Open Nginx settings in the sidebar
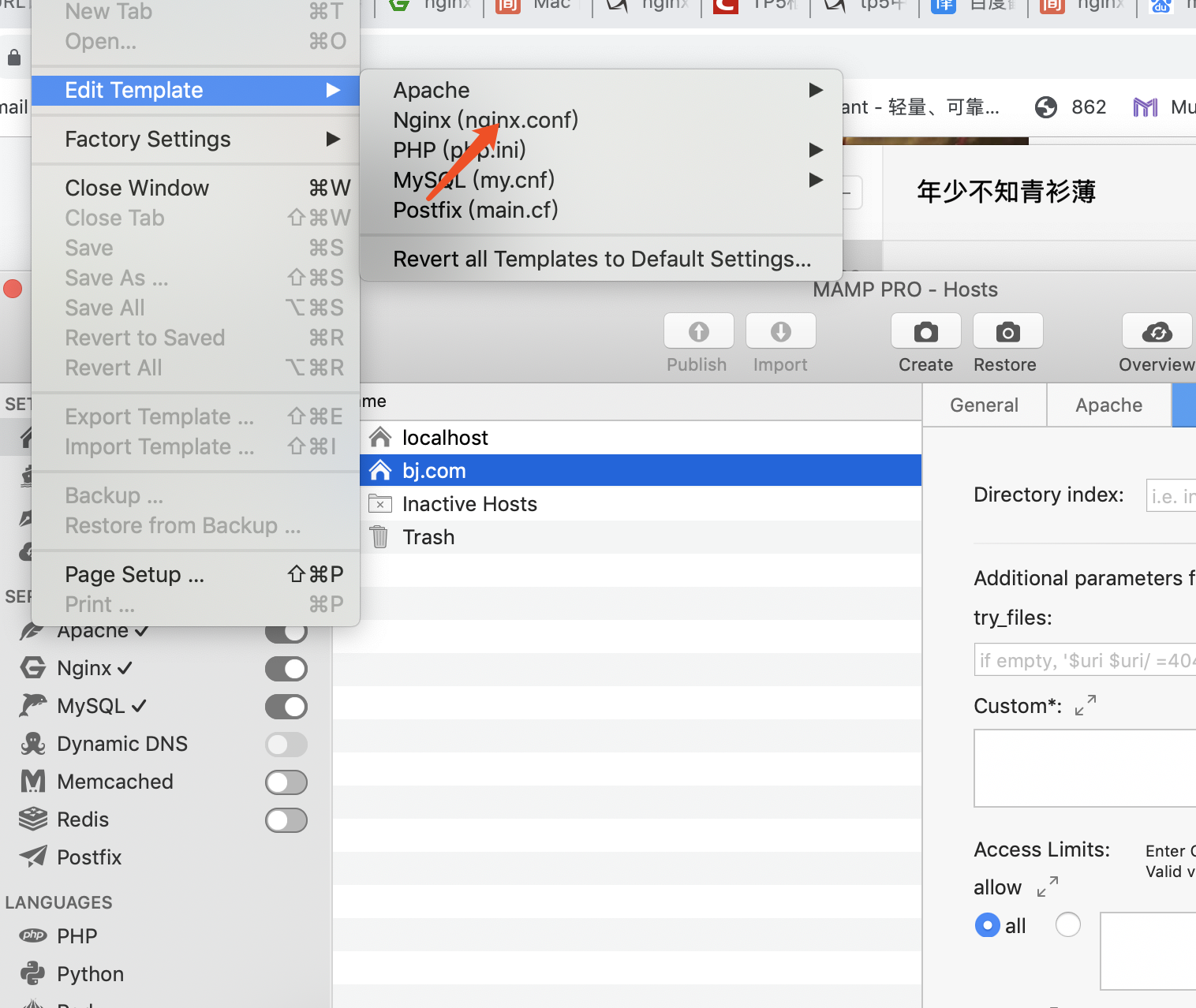The width and height of the screenshot is (1196, 1008). pos(84,668)
